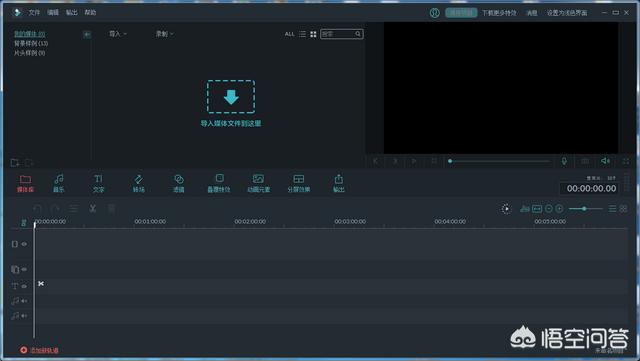
Task: Zoom out the timeline with minus icon
Action: [549, 209]
